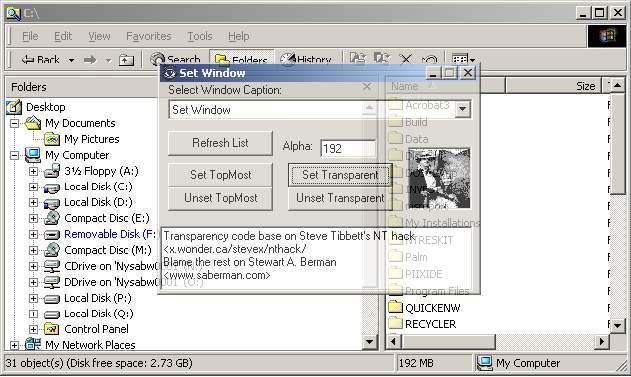Click the Refresh List button

tap(220, 143)
